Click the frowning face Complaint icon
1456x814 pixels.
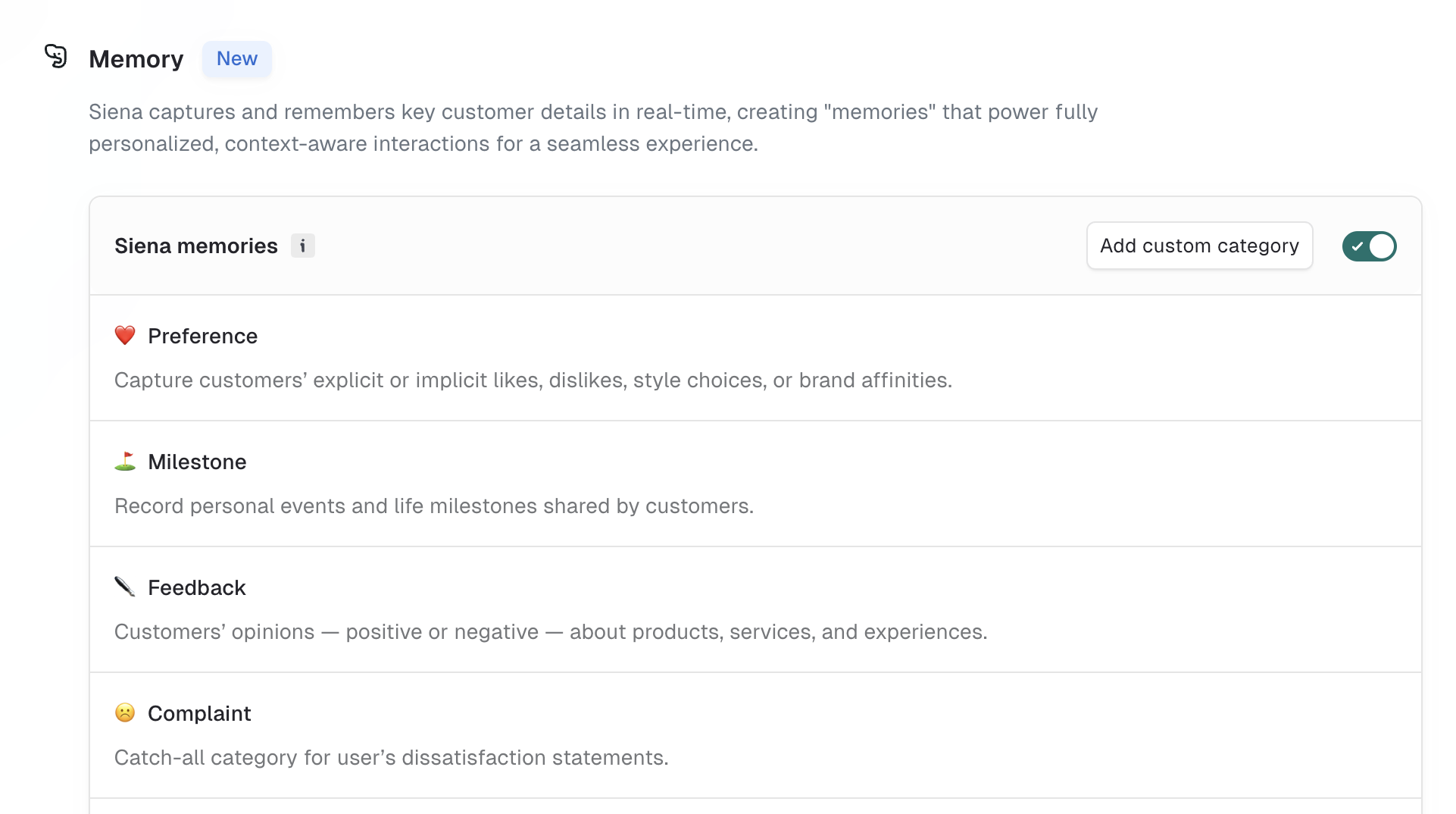tap(125, 712)
